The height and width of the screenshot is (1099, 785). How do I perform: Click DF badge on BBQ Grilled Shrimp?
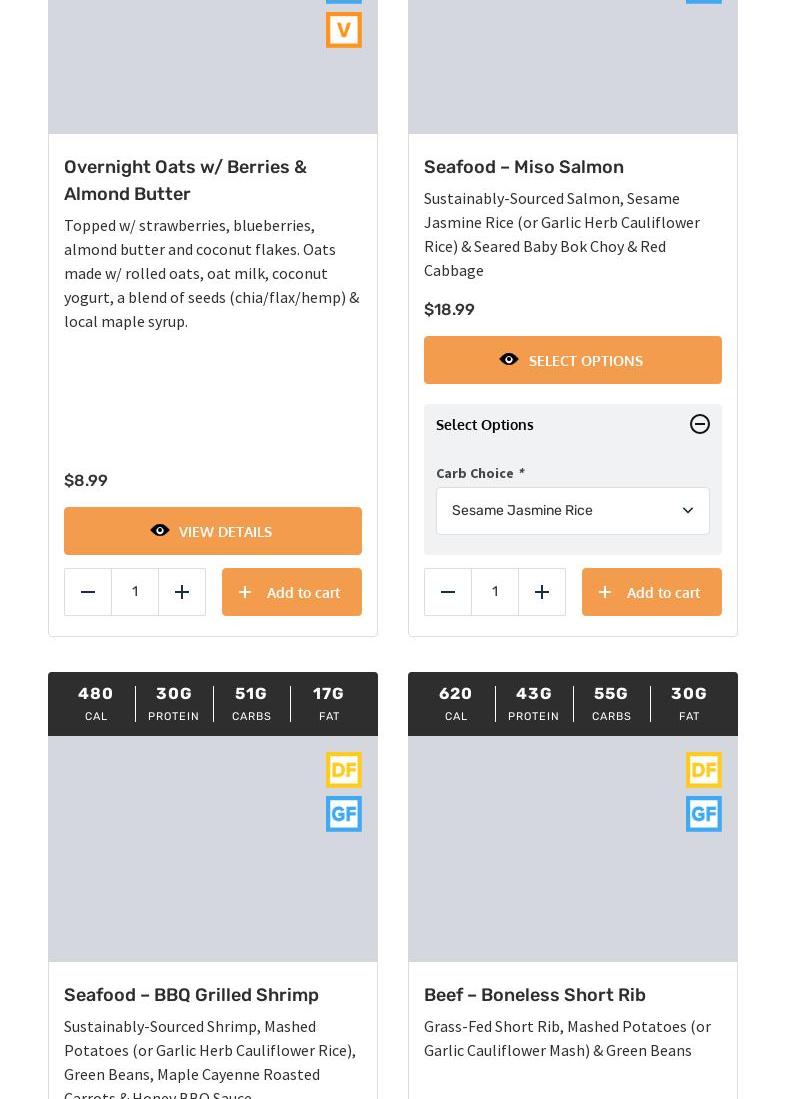coord(343,770)
